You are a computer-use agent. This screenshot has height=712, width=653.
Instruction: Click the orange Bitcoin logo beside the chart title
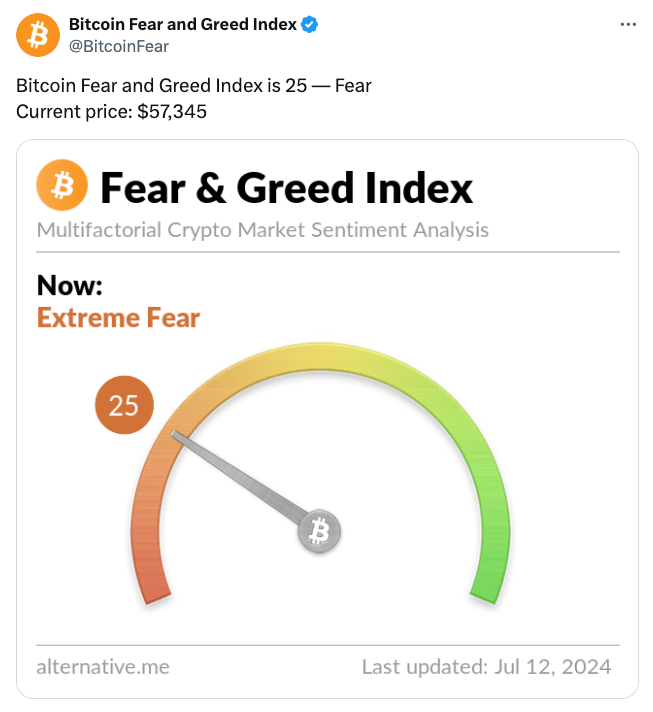click(62, 186)
